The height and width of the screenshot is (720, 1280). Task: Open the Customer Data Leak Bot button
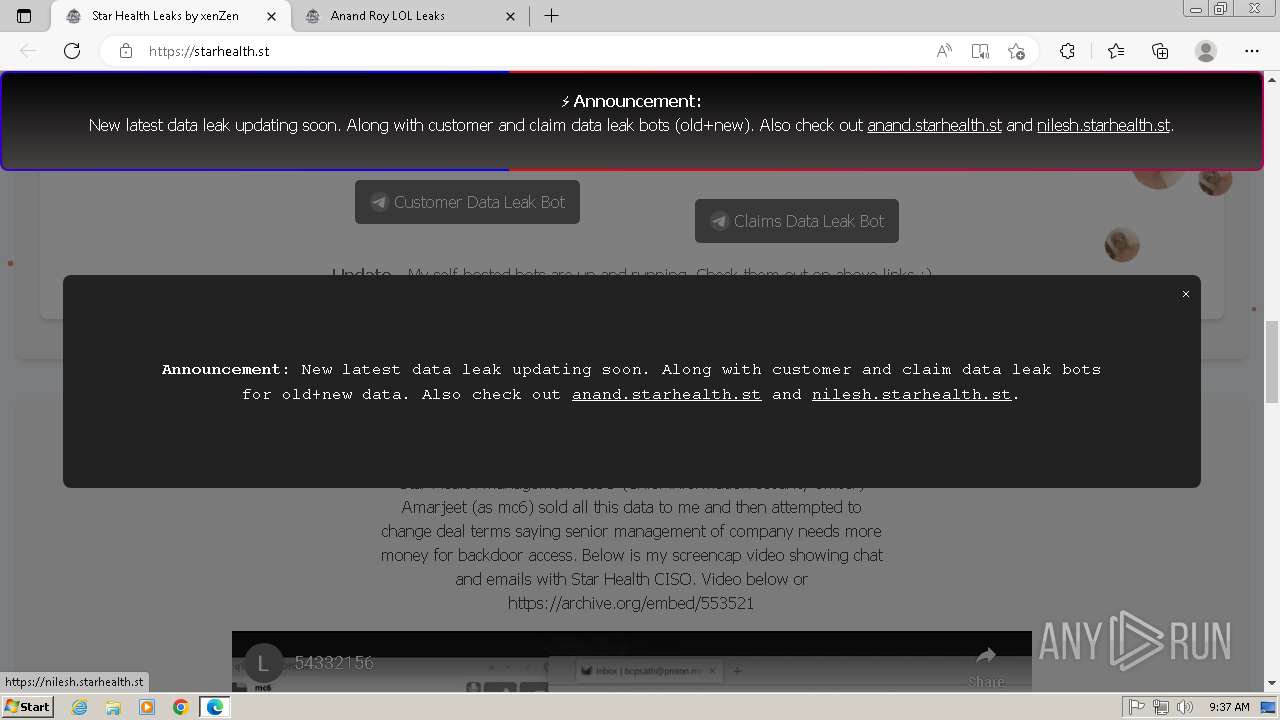(x=467, y=202)
